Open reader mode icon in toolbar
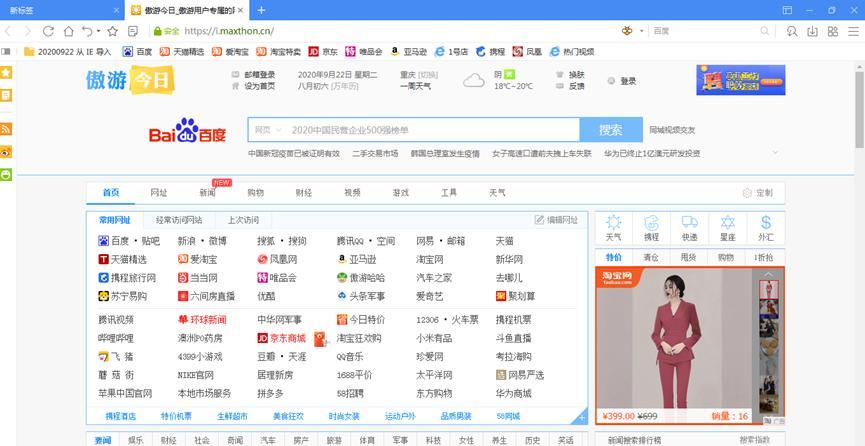Viewport: 865px width, 446px height. coord(132,31)
